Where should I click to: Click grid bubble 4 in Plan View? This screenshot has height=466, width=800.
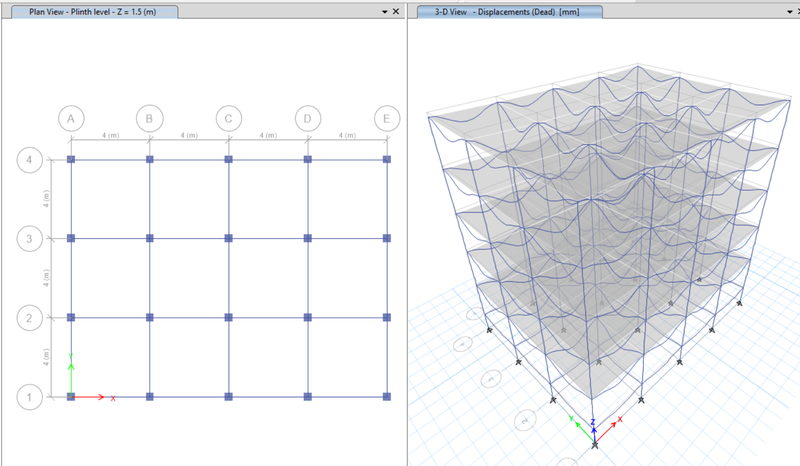pos(30,160)
